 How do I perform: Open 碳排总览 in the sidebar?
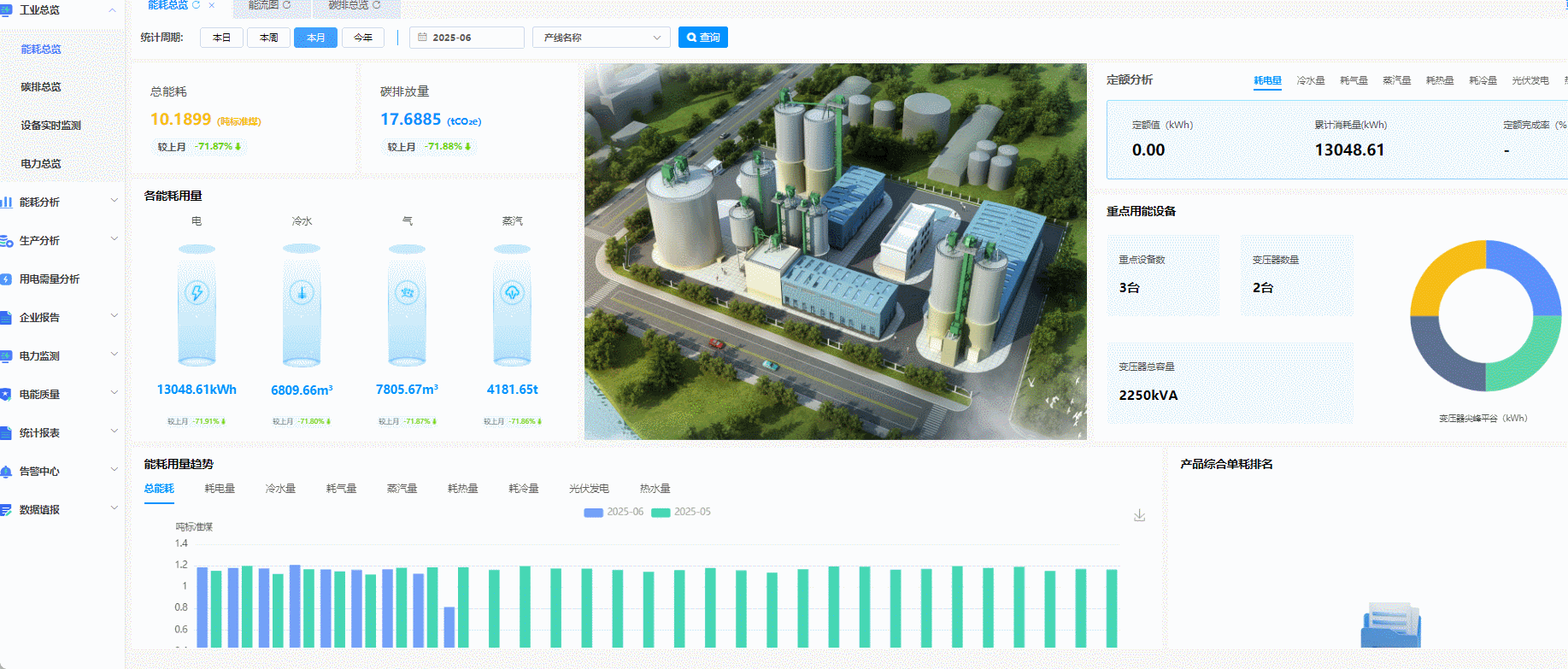[41, 87]
